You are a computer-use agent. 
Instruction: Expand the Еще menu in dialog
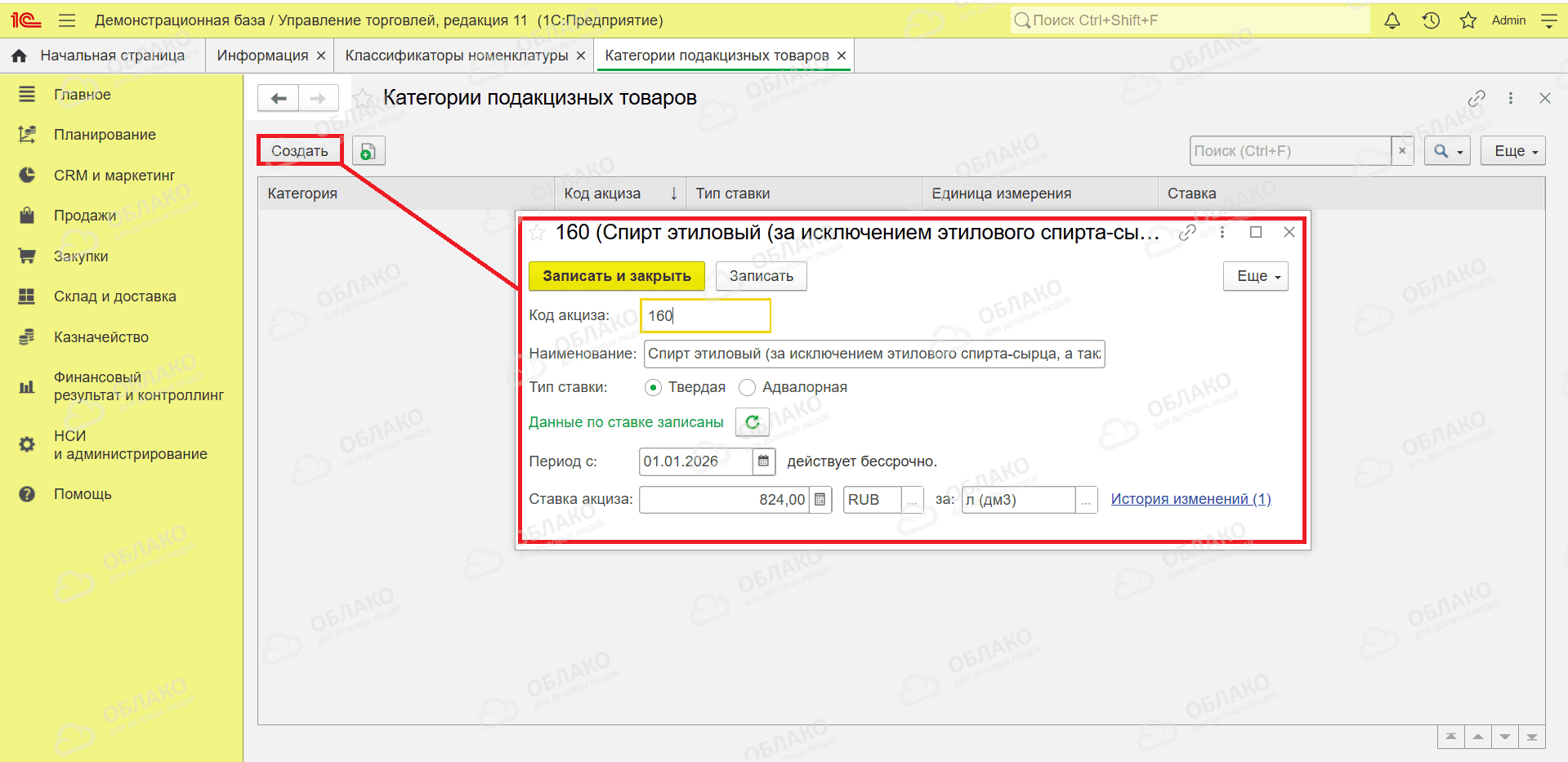click(1256, 276)
